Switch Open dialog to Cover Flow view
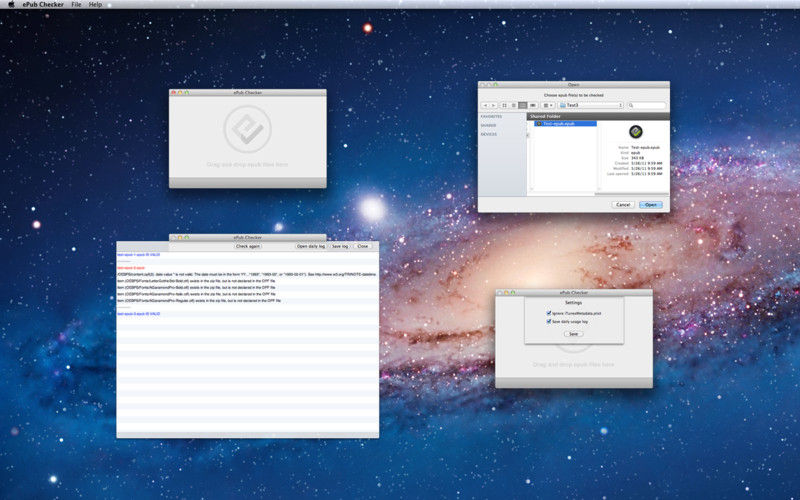 coord(532,105)
